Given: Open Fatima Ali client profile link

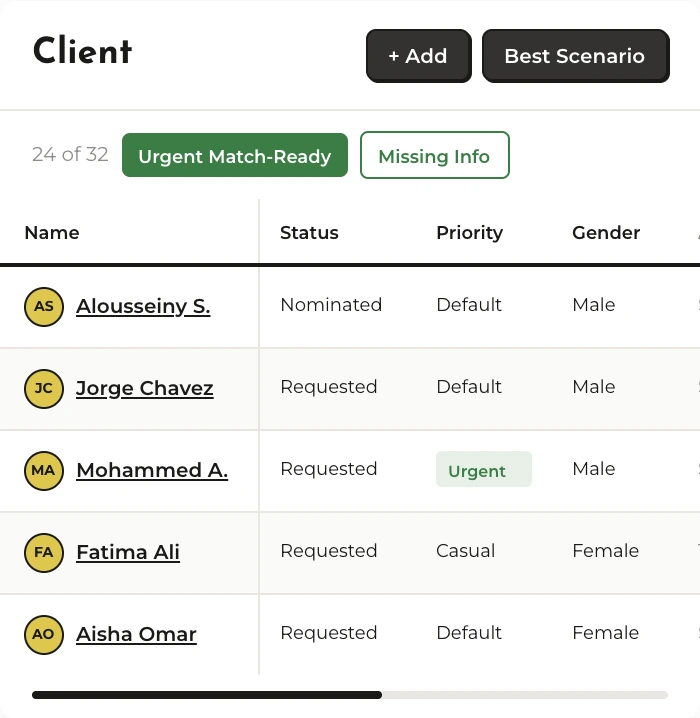Looking at the screenshot, I should (x=128, y=552).
